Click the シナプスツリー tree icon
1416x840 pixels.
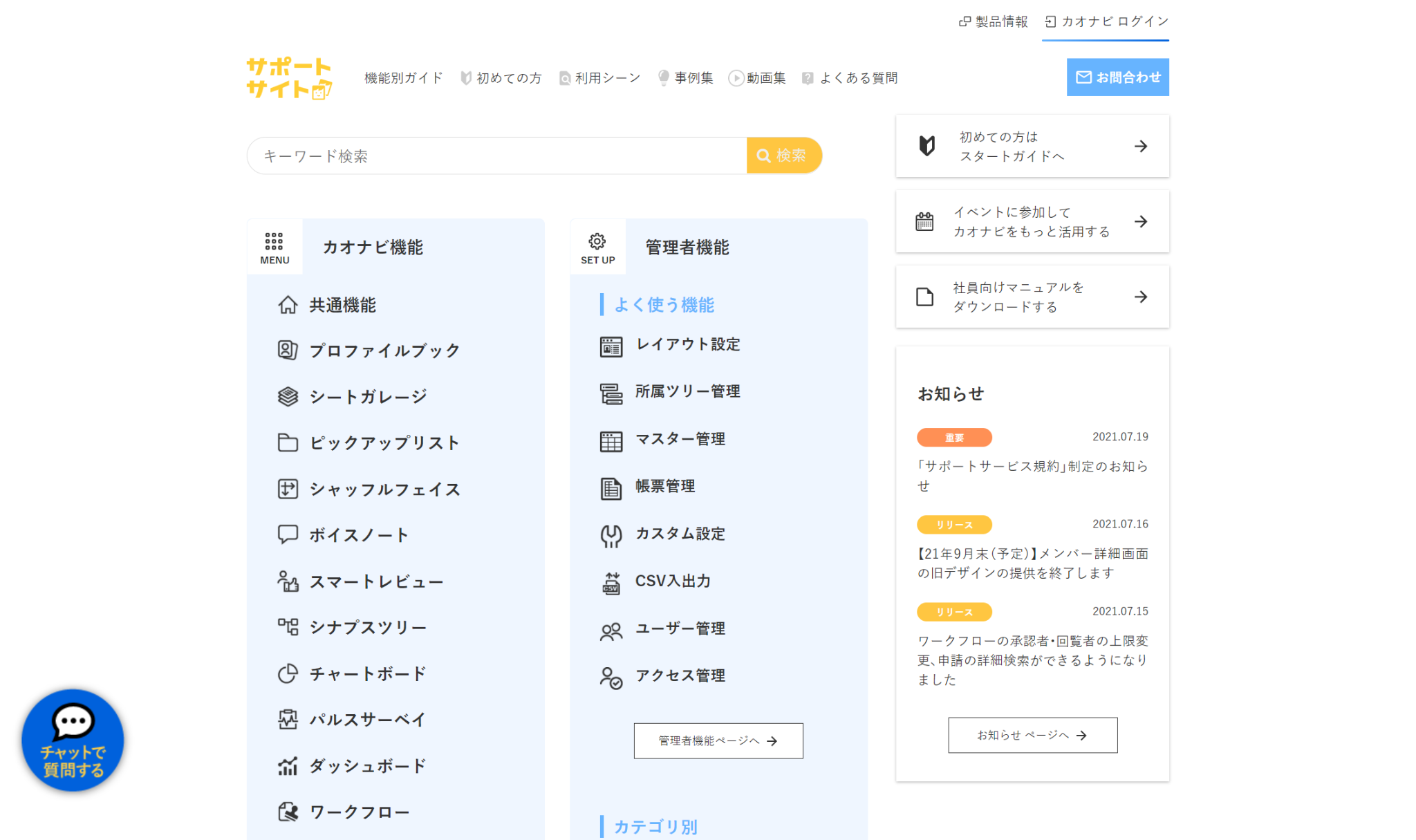[x=288, y=627]
